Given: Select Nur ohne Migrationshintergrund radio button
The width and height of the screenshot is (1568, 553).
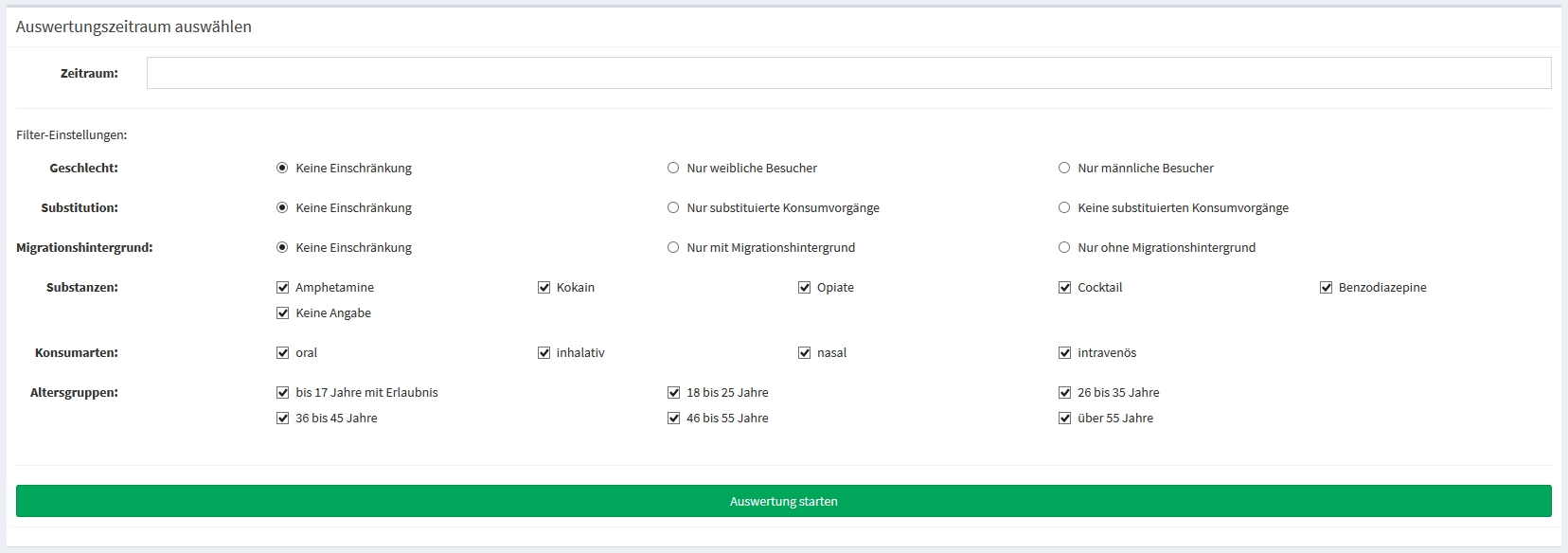Looking at the screenshot, I should point(1064,247).
